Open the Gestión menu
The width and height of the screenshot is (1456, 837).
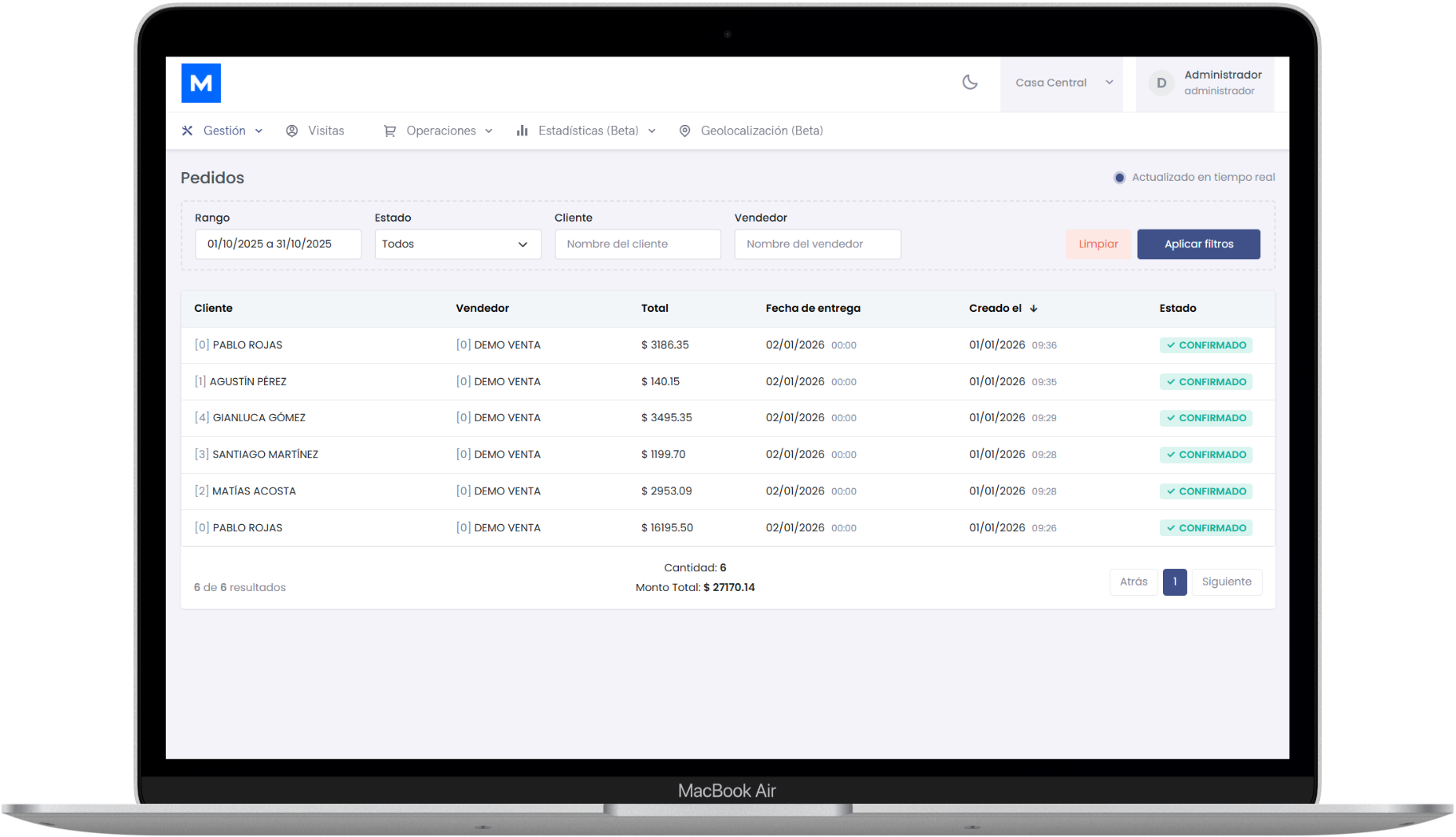(x=224, y=130)
